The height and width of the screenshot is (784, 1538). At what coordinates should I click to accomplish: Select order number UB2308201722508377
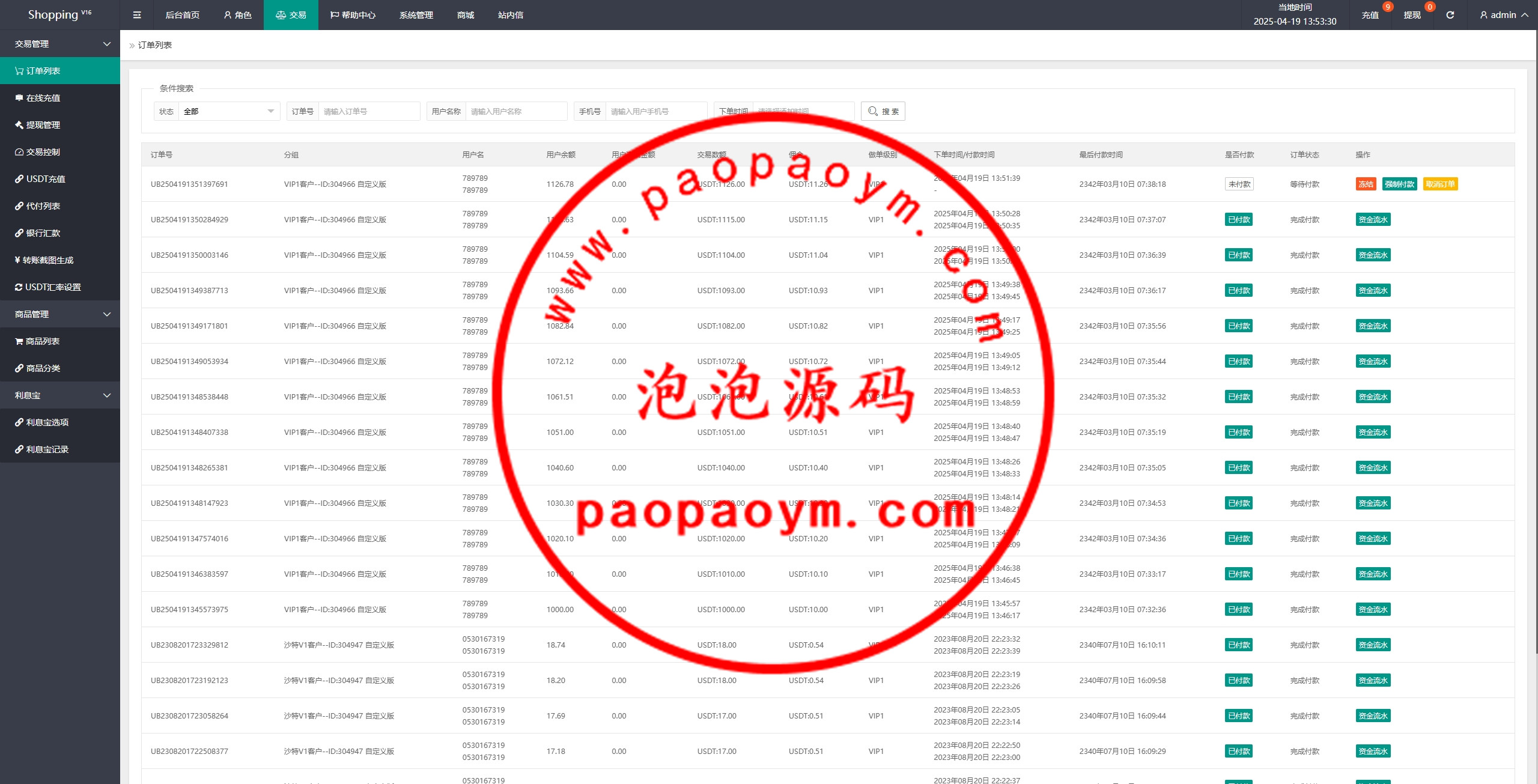(x=189, y=752)
